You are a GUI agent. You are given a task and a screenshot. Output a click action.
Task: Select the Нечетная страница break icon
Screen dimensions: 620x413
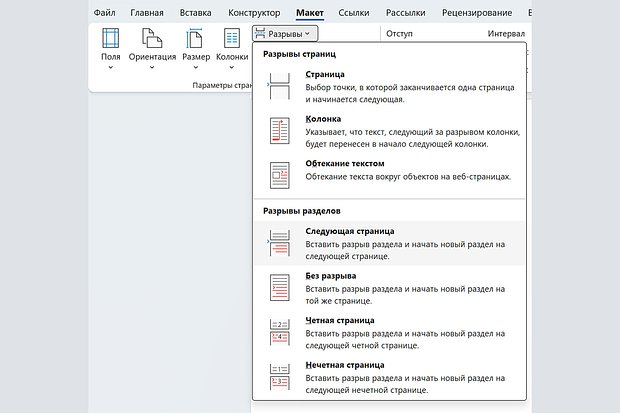tap(279, 377)
